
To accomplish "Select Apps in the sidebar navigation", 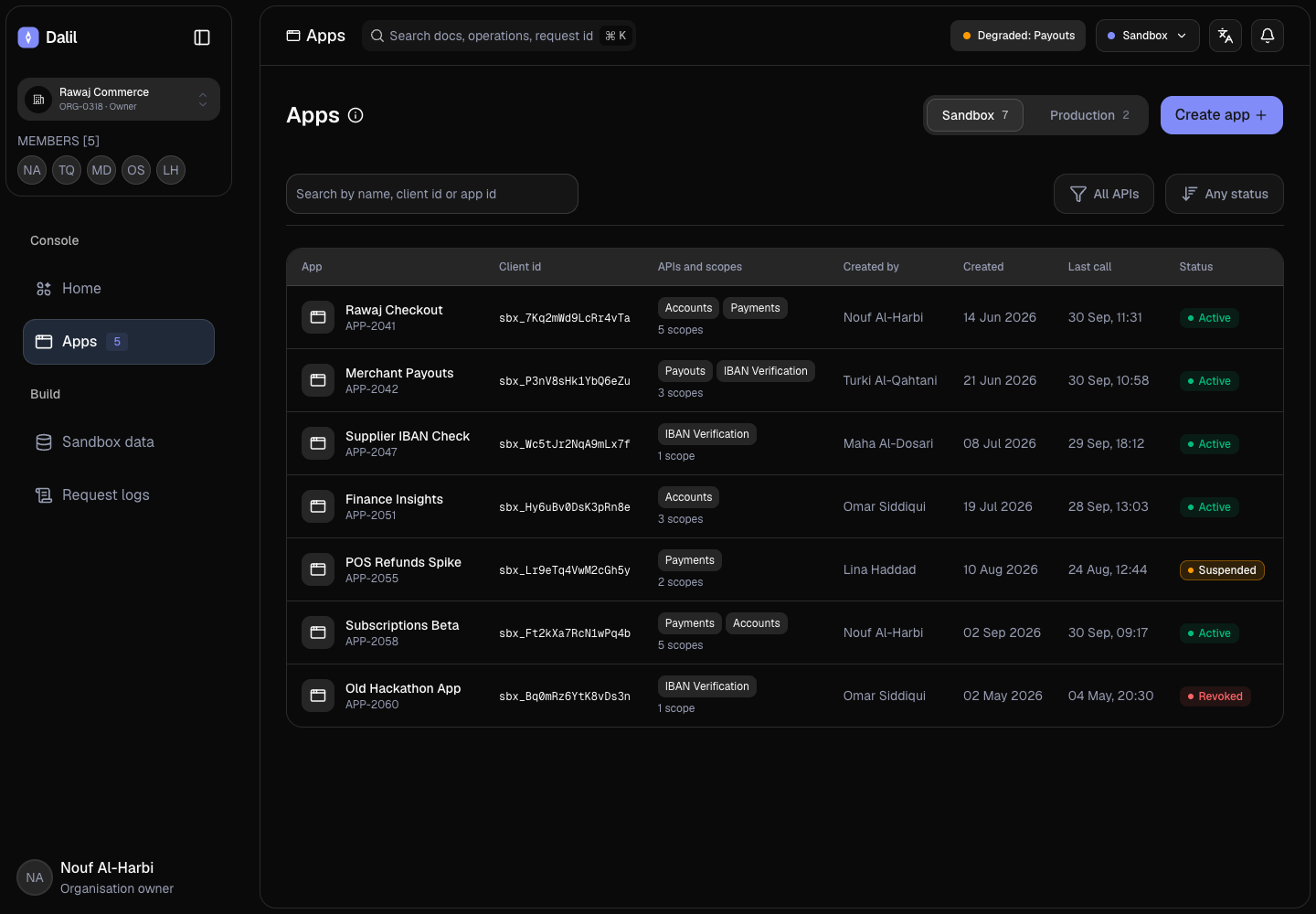I will point(119,342).
